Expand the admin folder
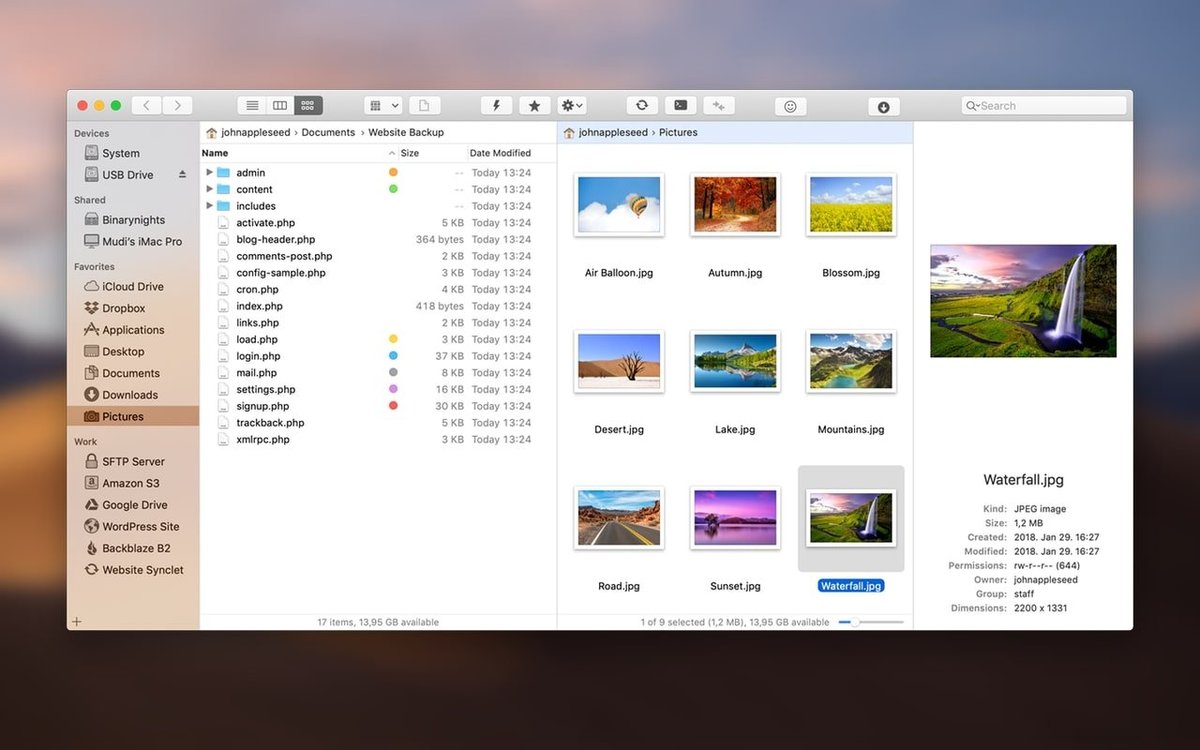1200x750 pixels. point(209,173)
